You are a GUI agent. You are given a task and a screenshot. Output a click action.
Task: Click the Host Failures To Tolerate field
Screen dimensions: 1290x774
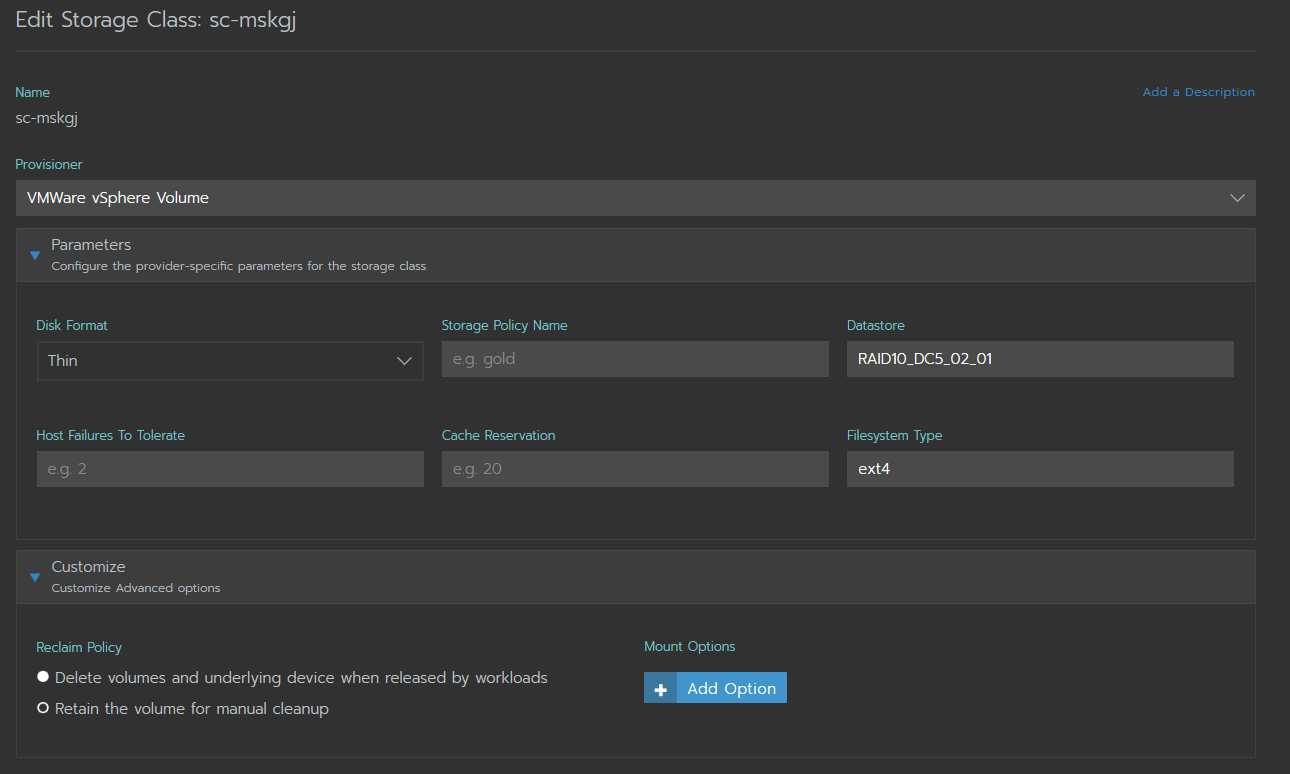click(x=230, y=468)
